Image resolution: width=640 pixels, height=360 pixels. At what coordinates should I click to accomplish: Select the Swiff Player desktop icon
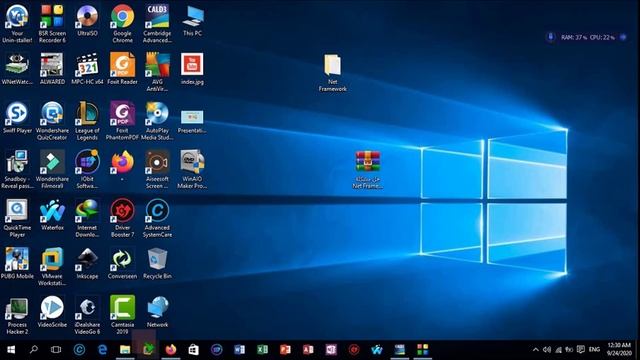point(17,117)
